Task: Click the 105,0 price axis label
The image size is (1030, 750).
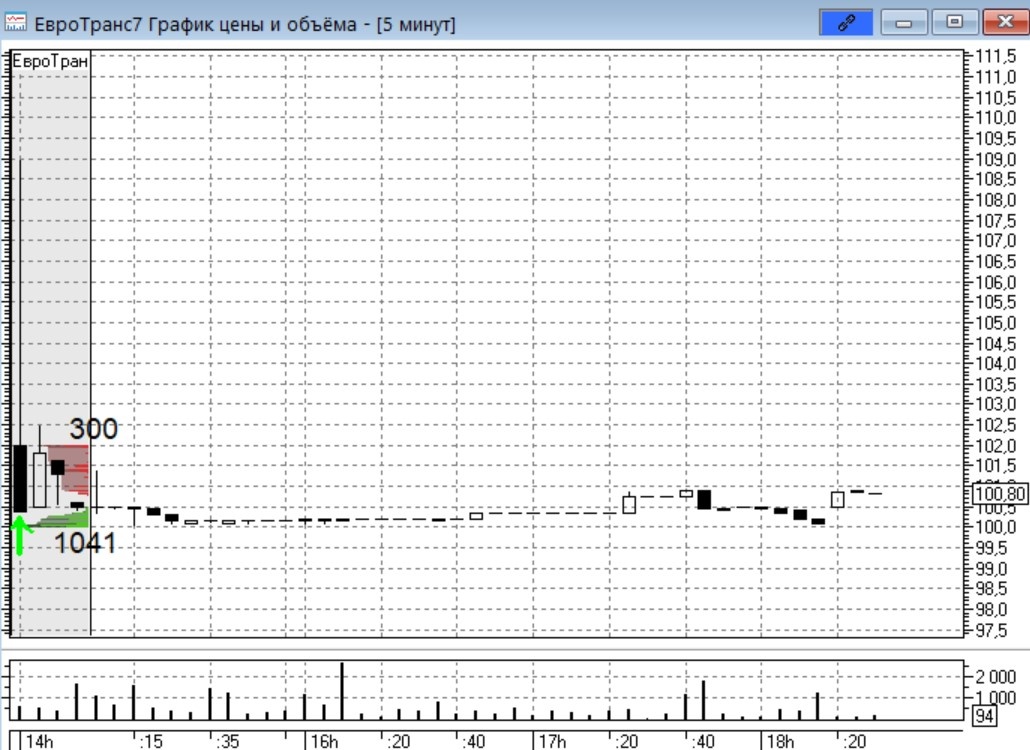Action: click(995, 323)
